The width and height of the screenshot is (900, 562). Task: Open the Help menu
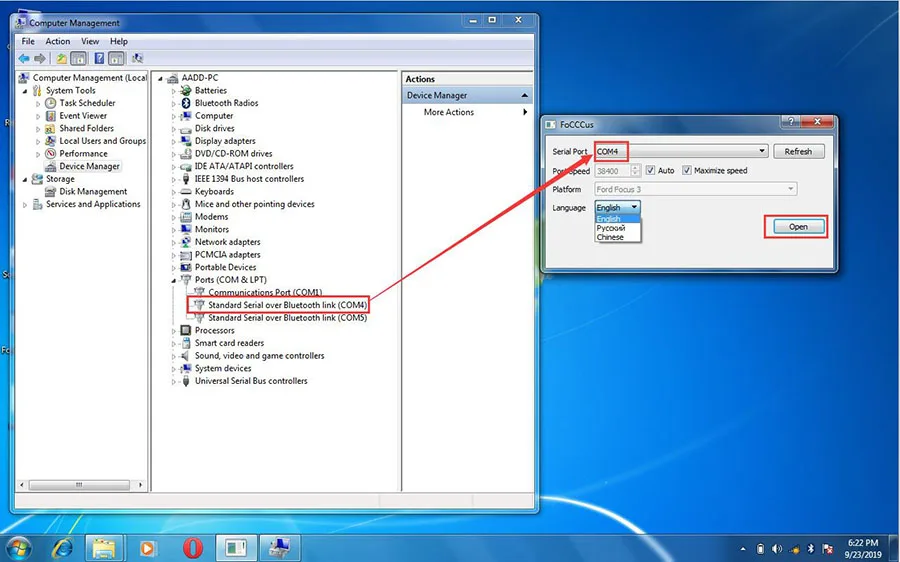pos(119,41)
